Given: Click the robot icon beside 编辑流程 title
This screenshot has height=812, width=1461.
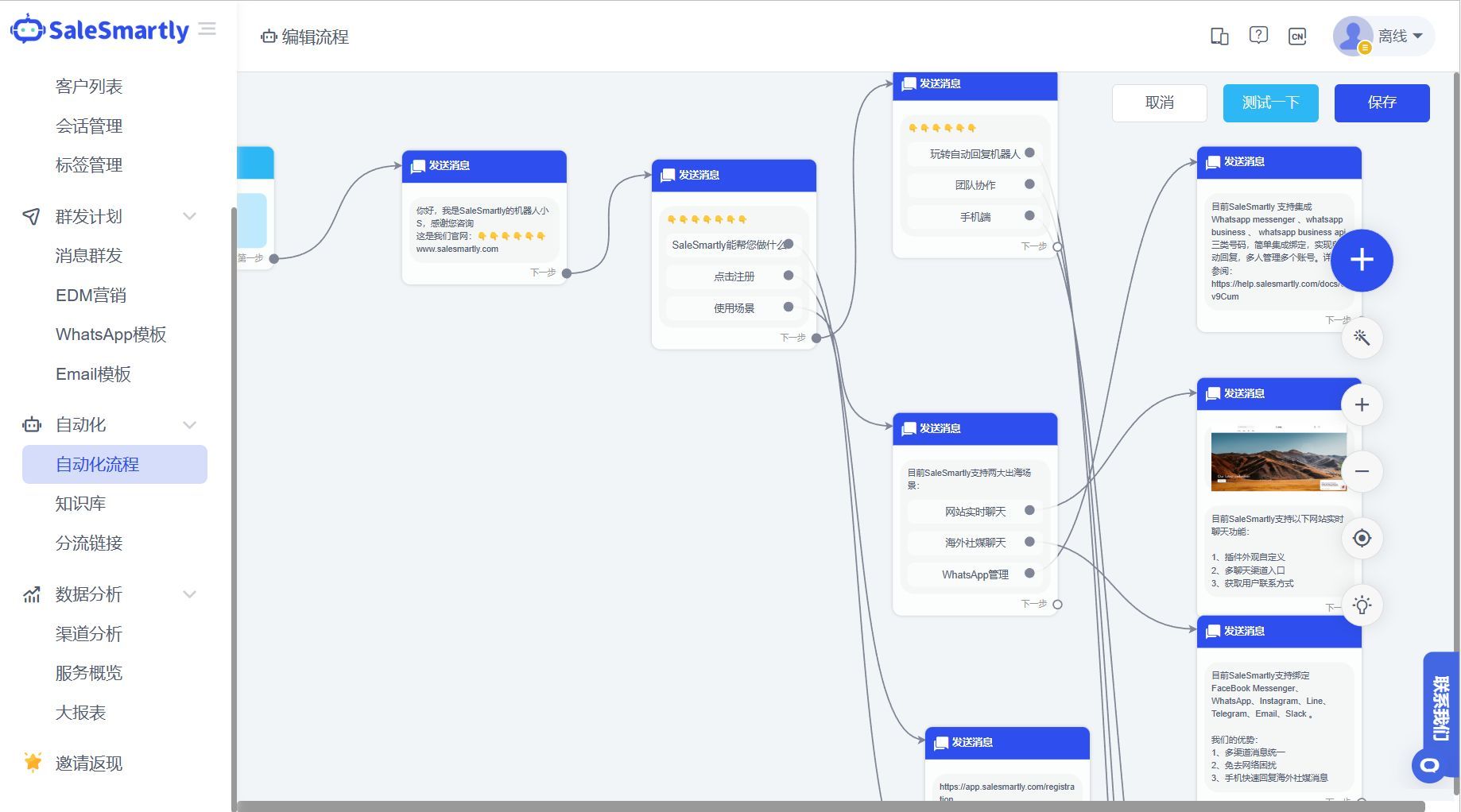Looking at the screenshot, I should [x=269, y=37].
